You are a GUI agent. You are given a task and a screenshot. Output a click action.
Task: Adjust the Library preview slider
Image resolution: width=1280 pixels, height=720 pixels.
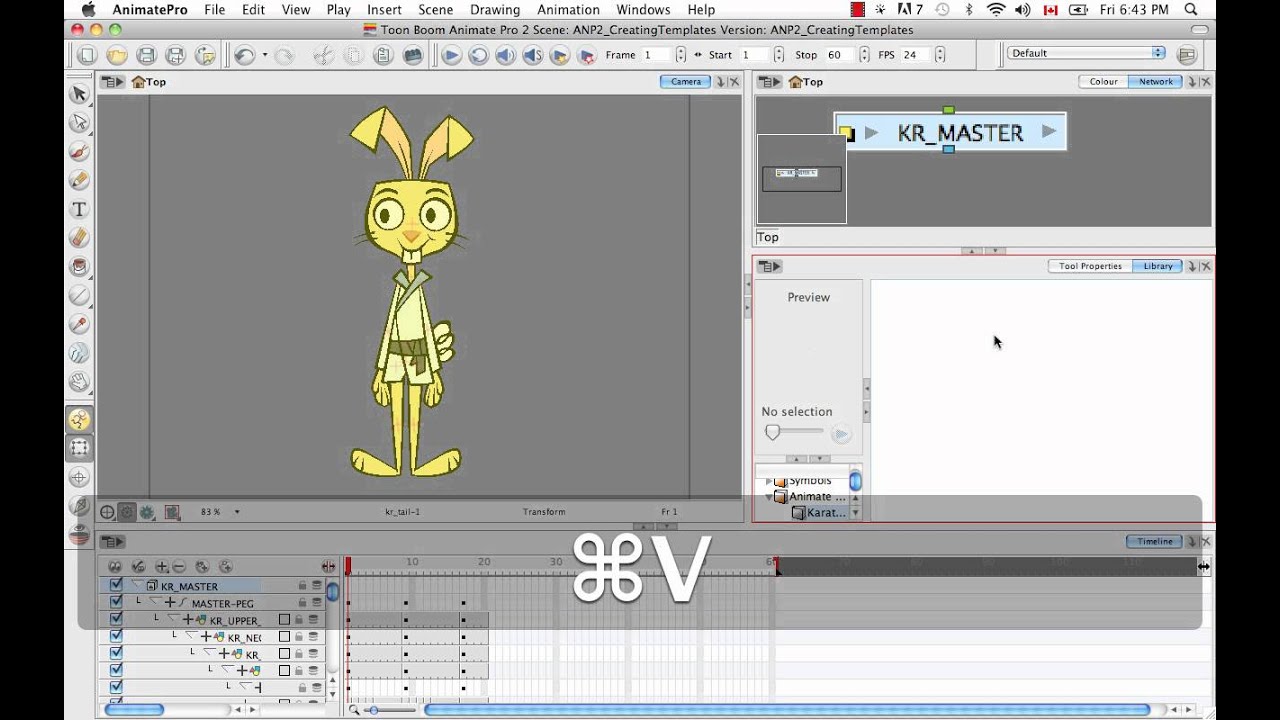pos(797,432)
